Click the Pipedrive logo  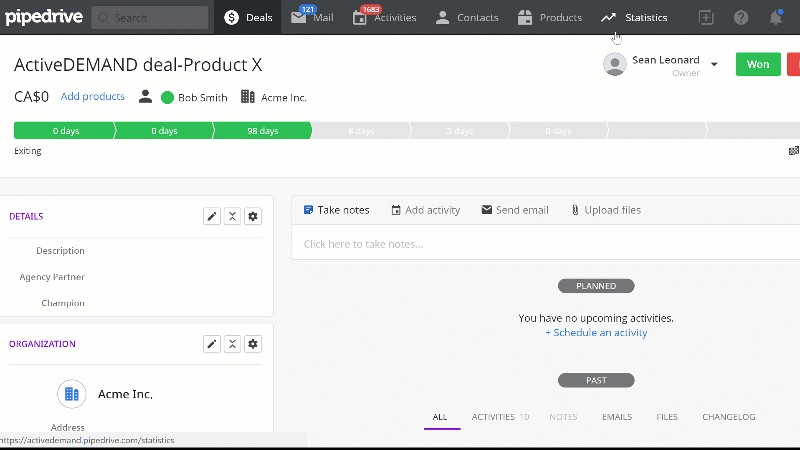pyautogui.click(x=43, y=17)
